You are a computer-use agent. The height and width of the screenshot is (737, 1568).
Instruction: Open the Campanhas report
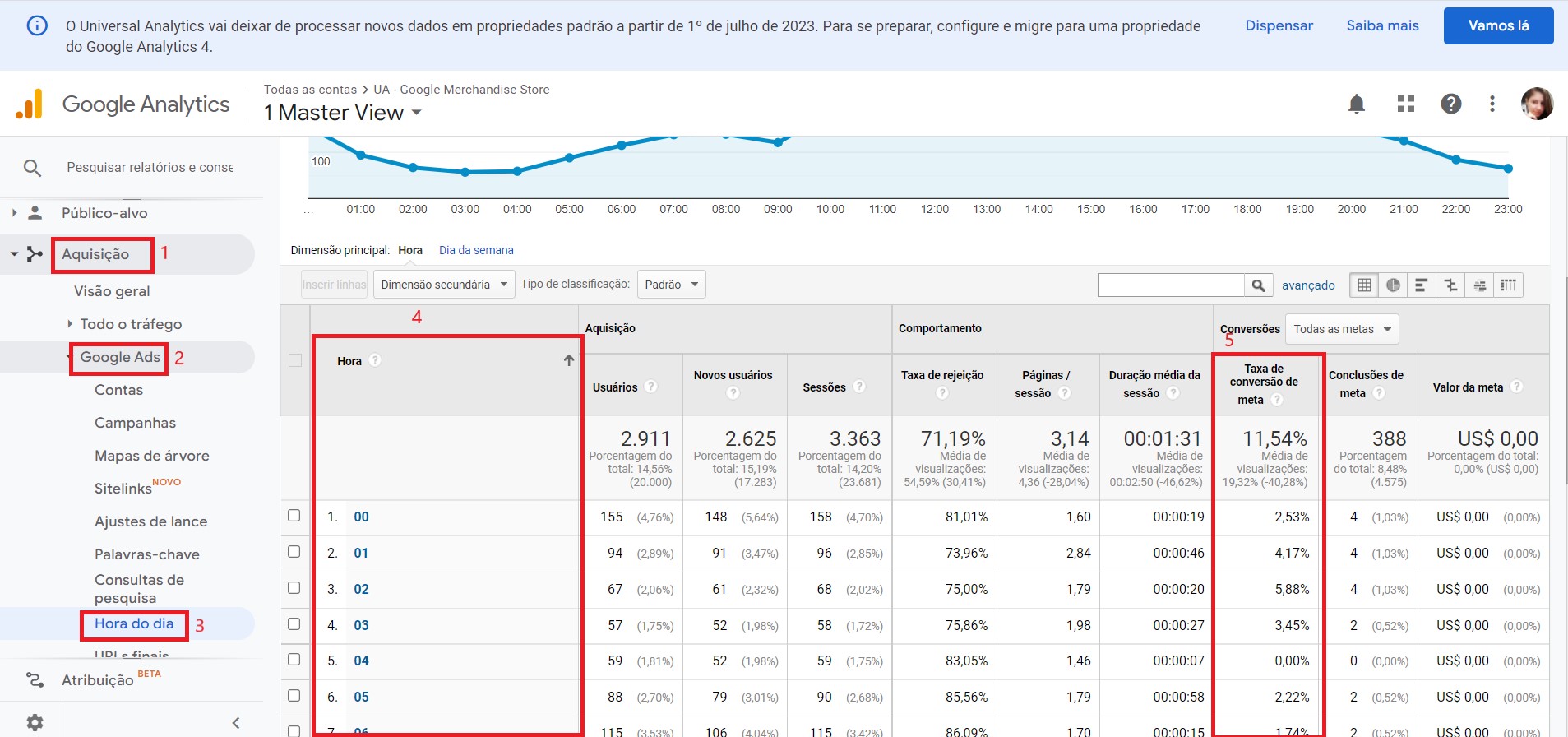(135, 423)
